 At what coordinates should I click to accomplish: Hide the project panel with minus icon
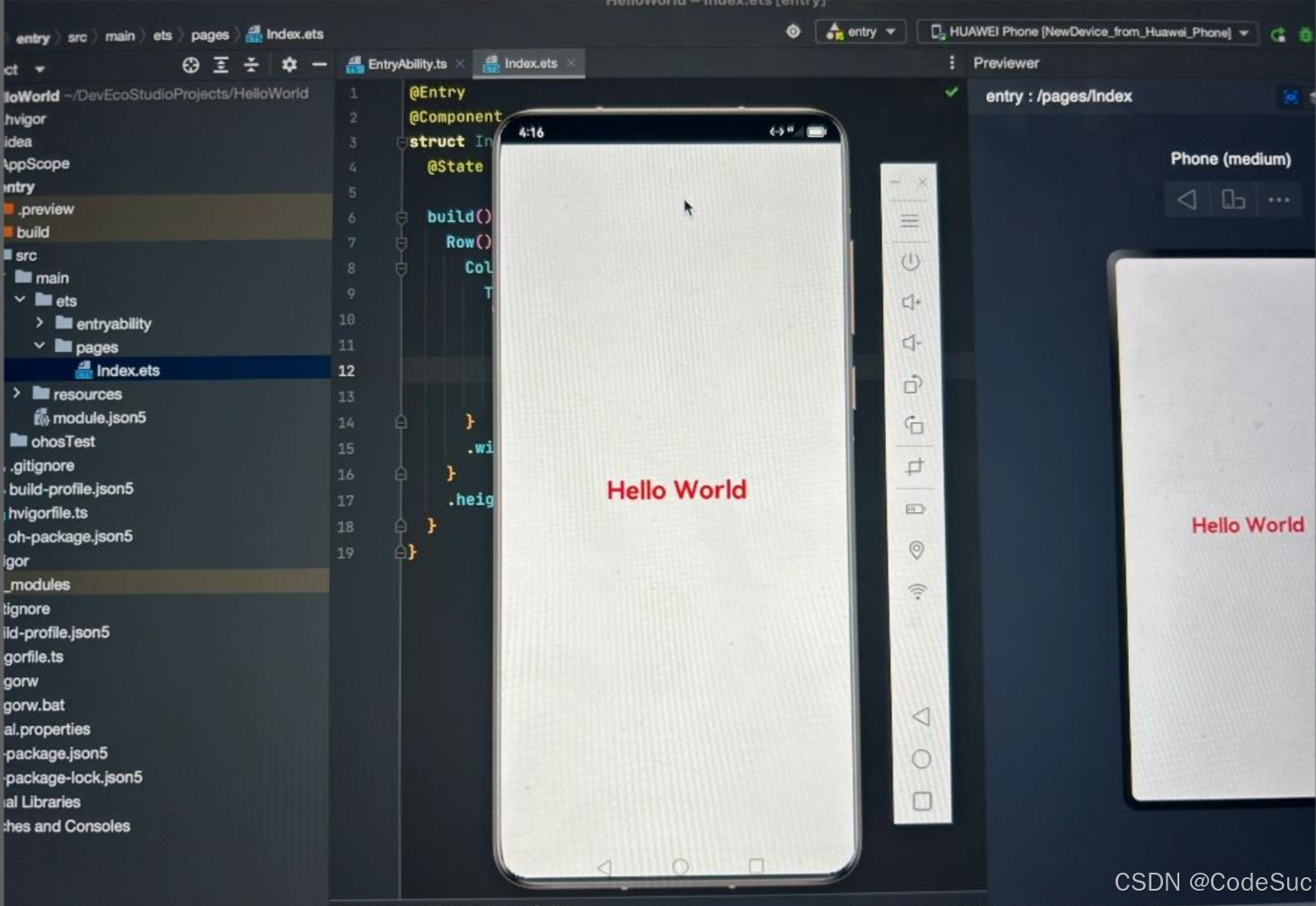click(x=319, y=65)
